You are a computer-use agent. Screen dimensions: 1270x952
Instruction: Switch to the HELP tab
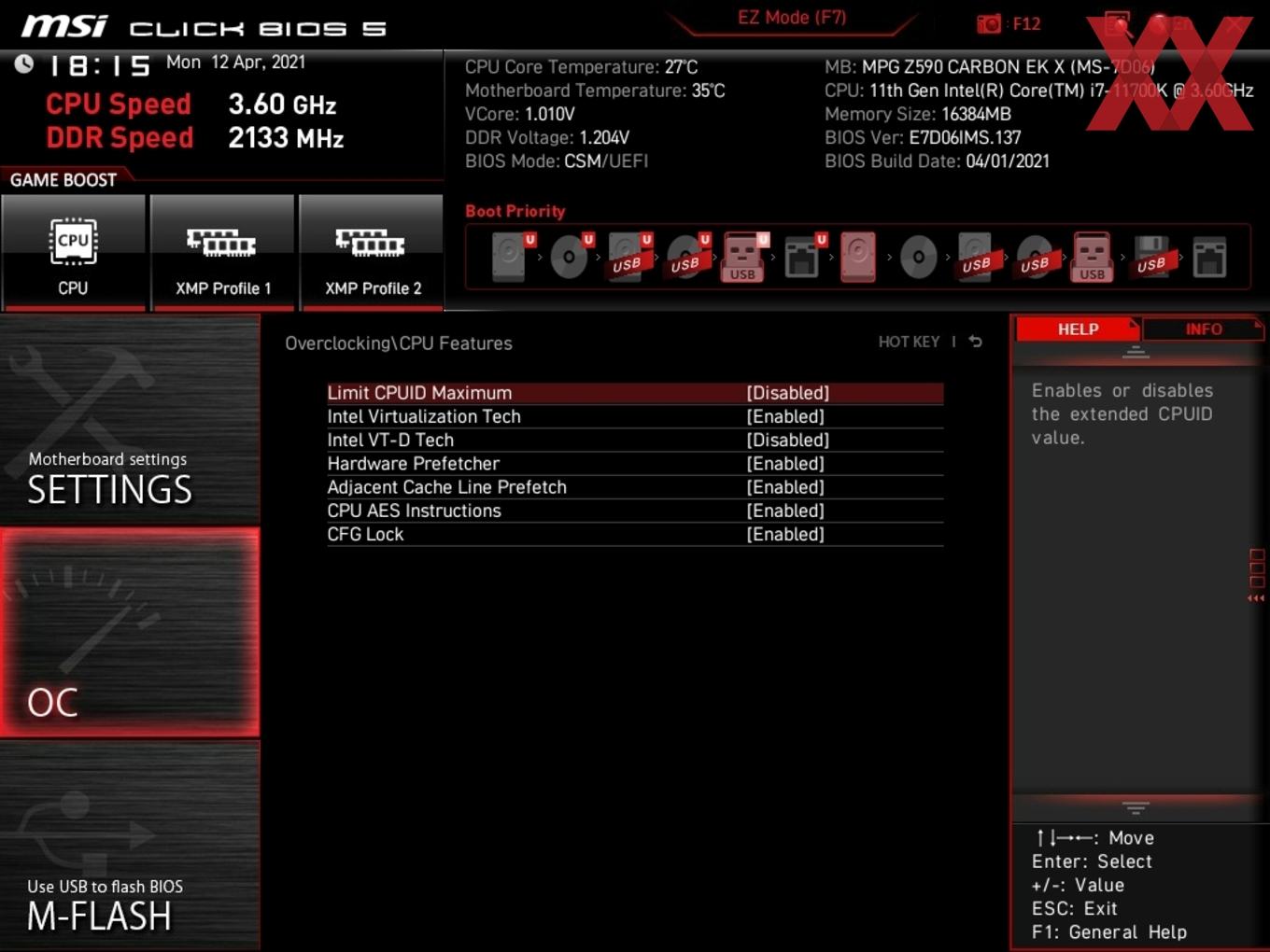pyautogui.click(x=1078, y=329)
